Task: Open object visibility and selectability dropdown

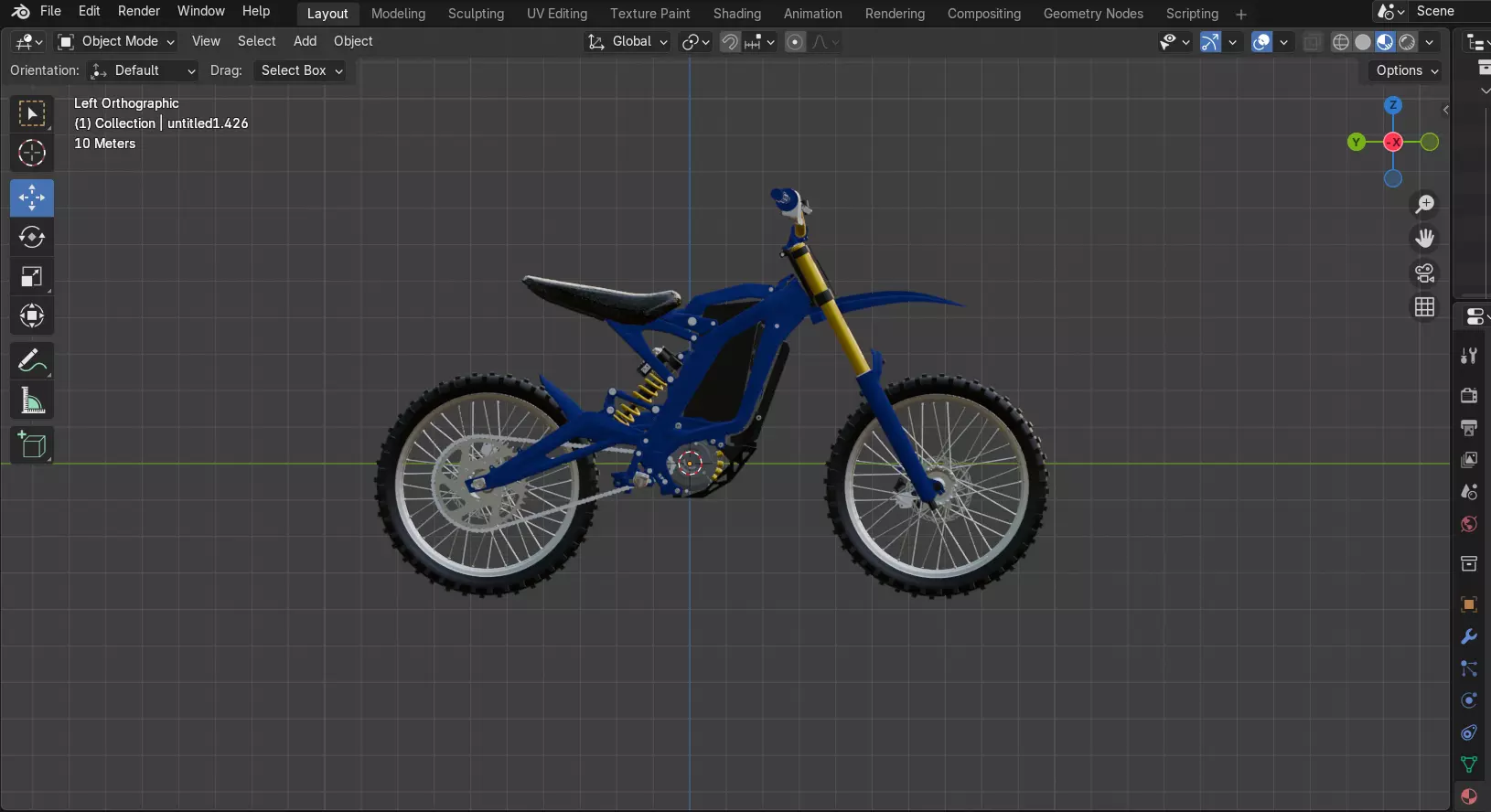Action: coord(1175,42)
